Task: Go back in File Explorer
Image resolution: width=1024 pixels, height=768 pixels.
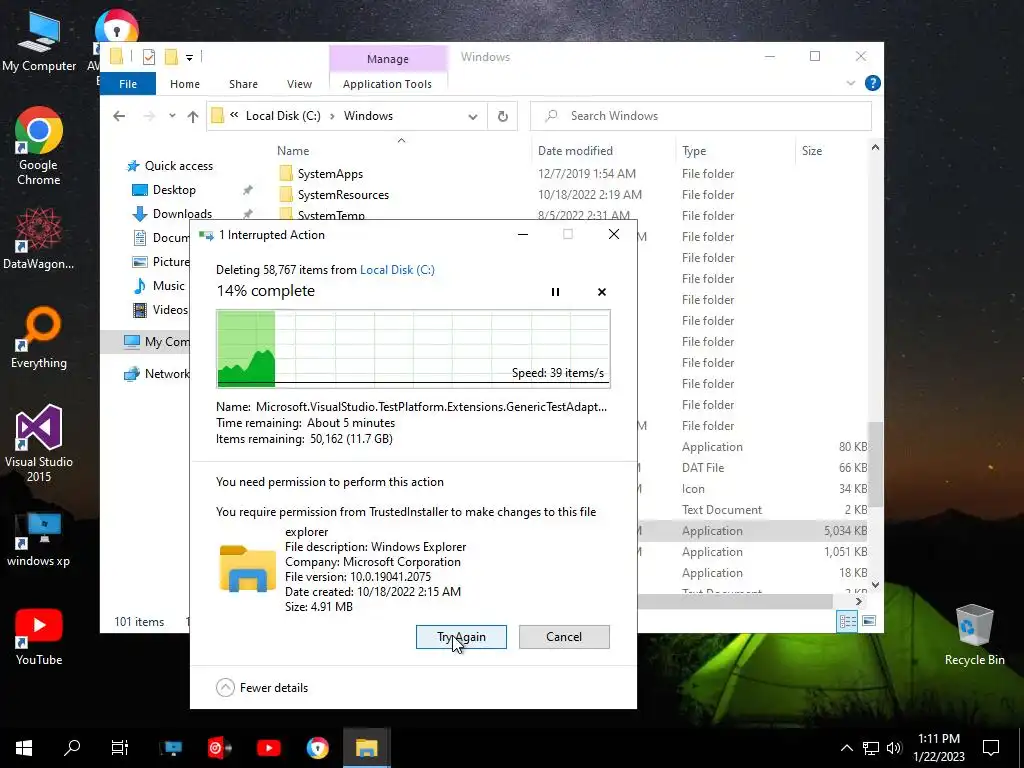Action: point(119,116)
